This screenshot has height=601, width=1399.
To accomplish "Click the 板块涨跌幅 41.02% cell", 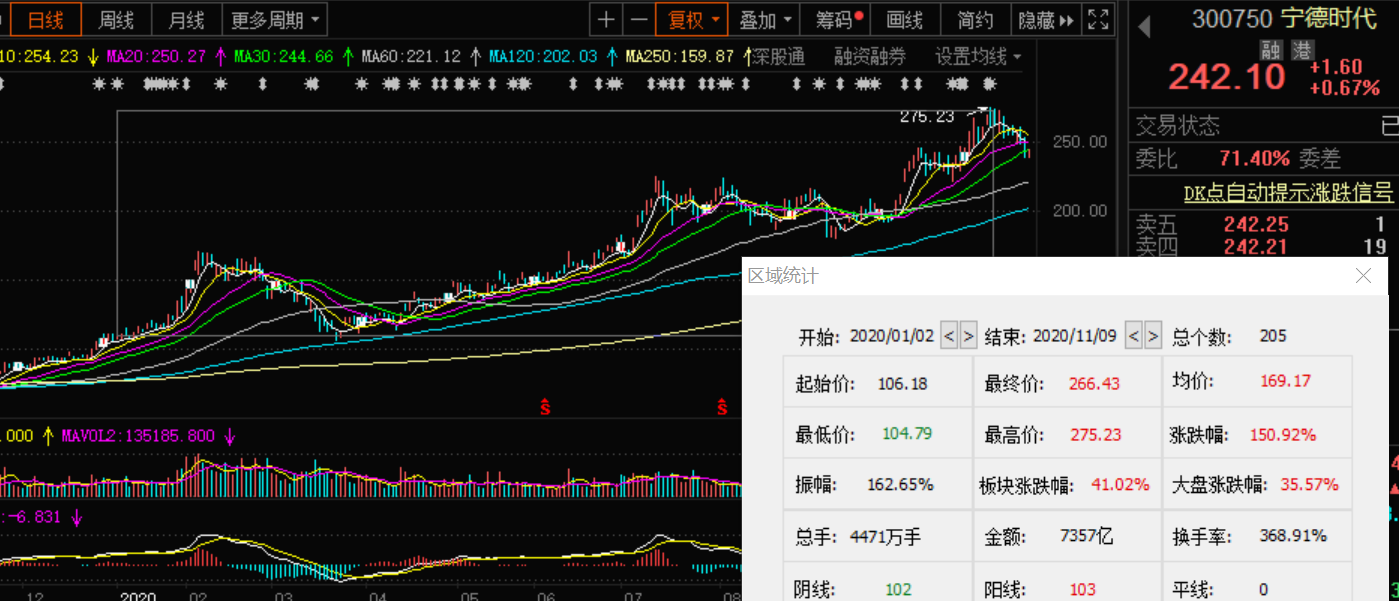I will coord(1067,485).
